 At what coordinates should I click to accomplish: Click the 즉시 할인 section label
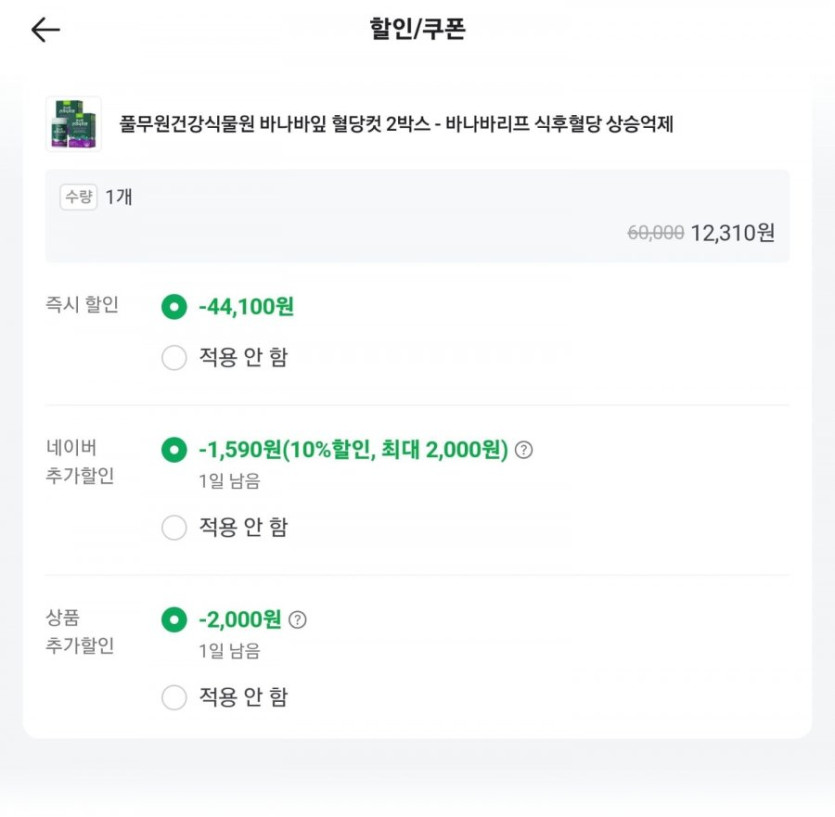click(81, 306)
